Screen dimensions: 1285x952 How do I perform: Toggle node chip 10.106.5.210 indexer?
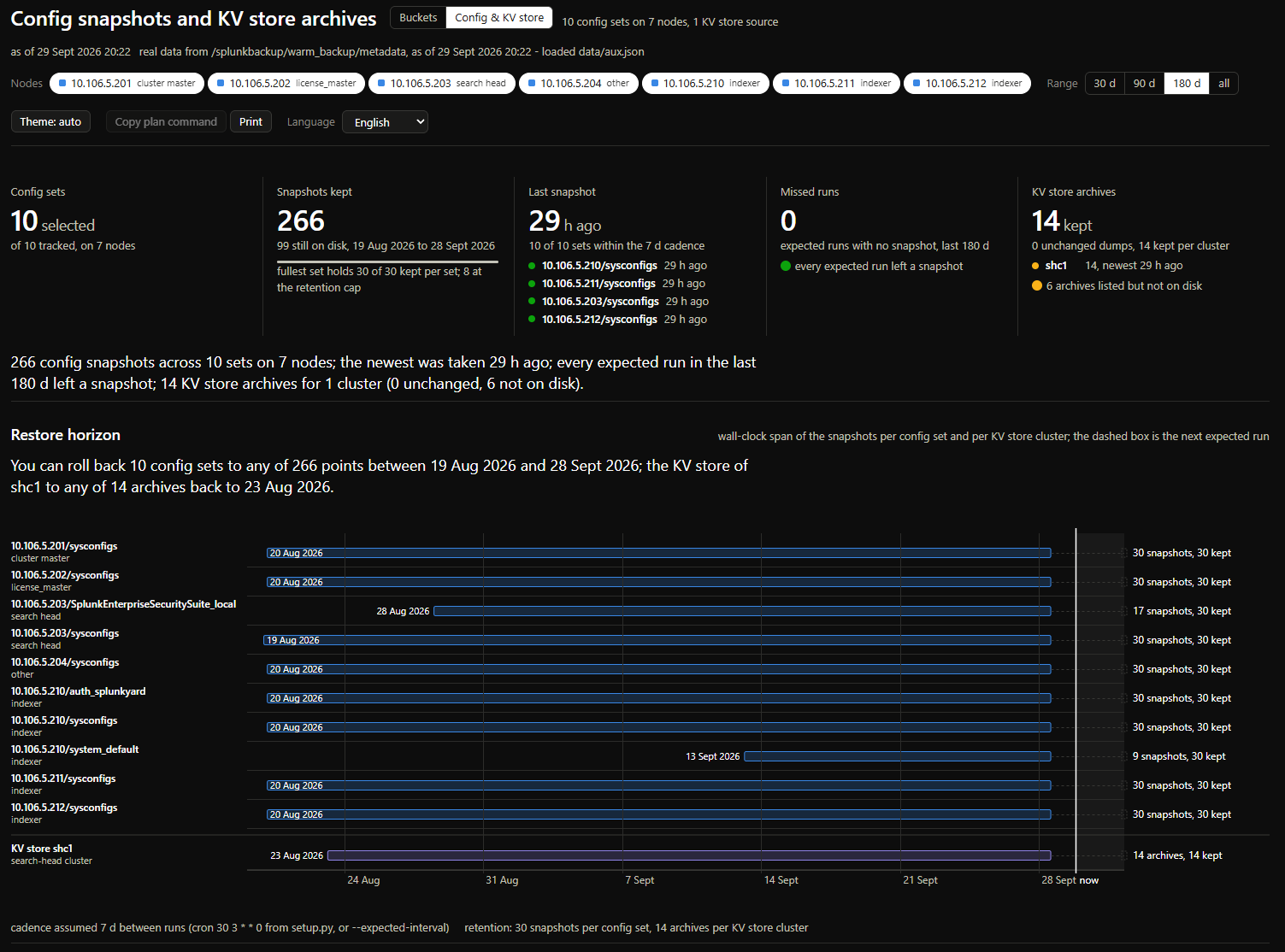(x=705, y=83)
